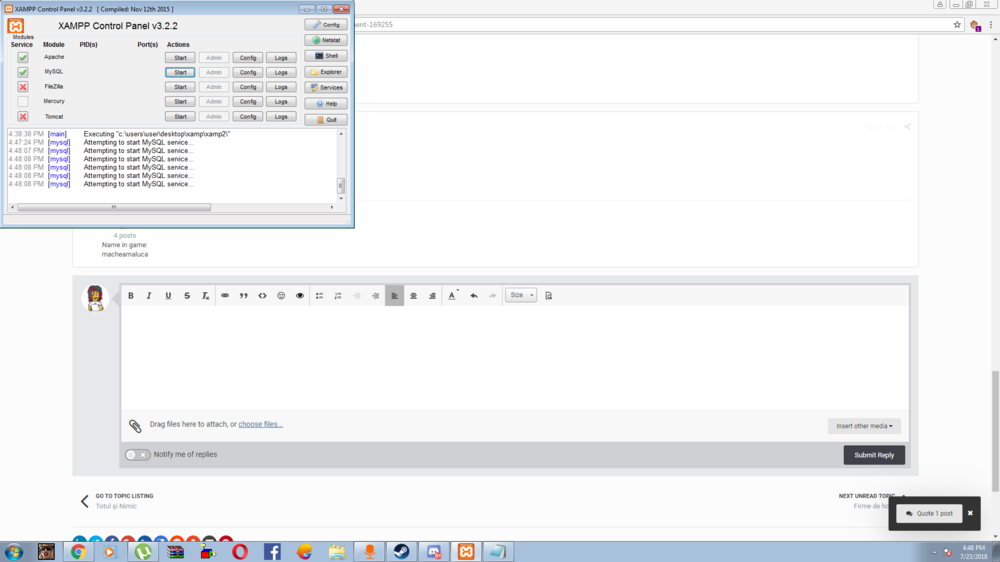This screenshot has width=1000, height=562.
Task: Click the XAMPP log horizontal scrollbar
Action: pos(114,207)
